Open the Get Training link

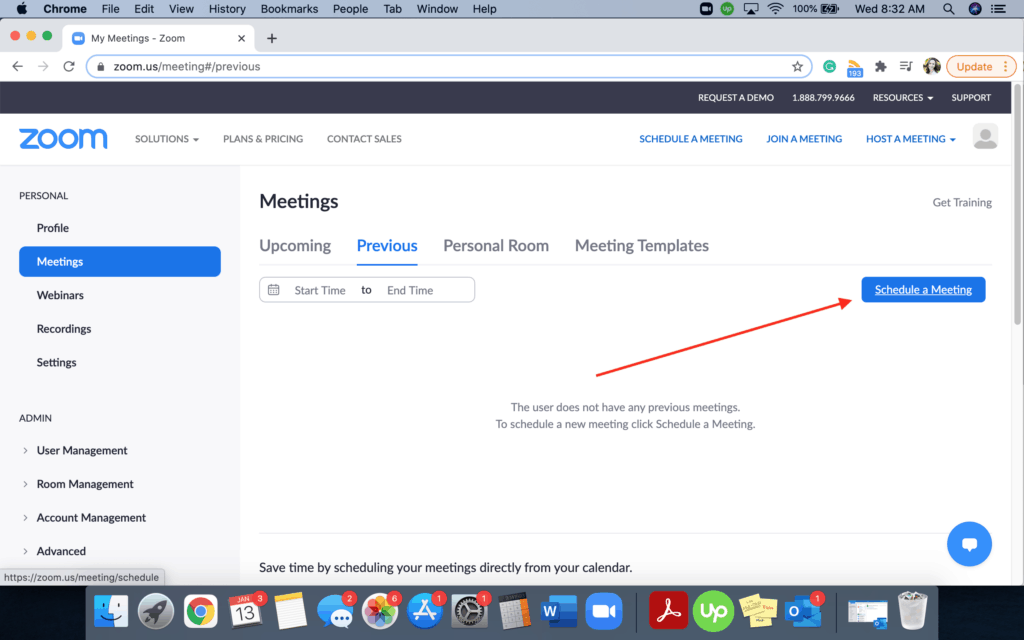pyautogui.click(x=961, y=202)
